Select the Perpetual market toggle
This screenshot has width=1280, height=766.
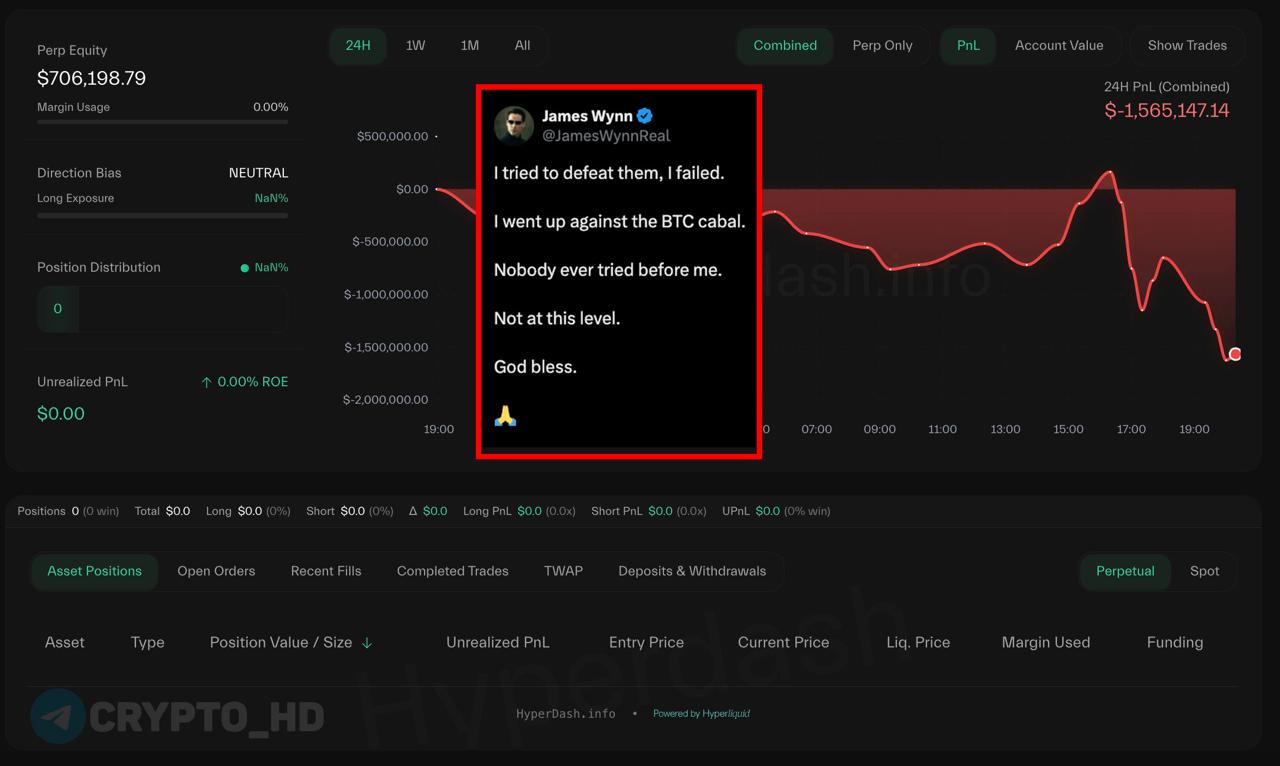[x=1125, y=571]
